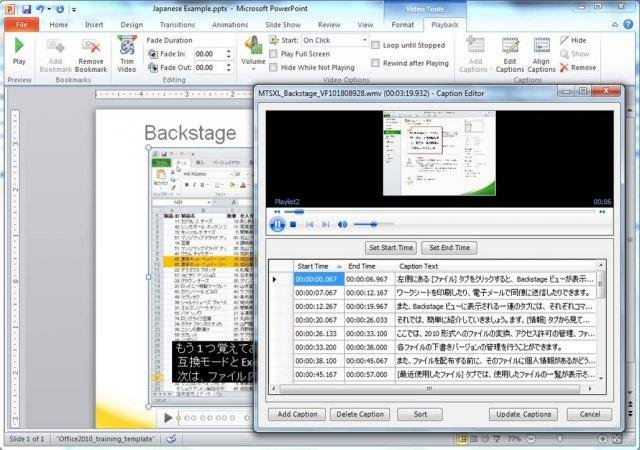This screenshot has height=450, width=640.
Task: Click the zoom in plus icon in status bar
Action: click(602, 439)
